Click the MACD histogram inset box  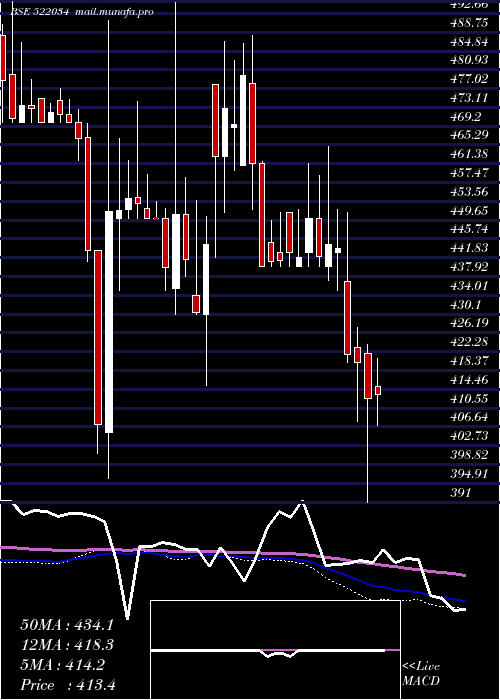[x=275, y=650]
